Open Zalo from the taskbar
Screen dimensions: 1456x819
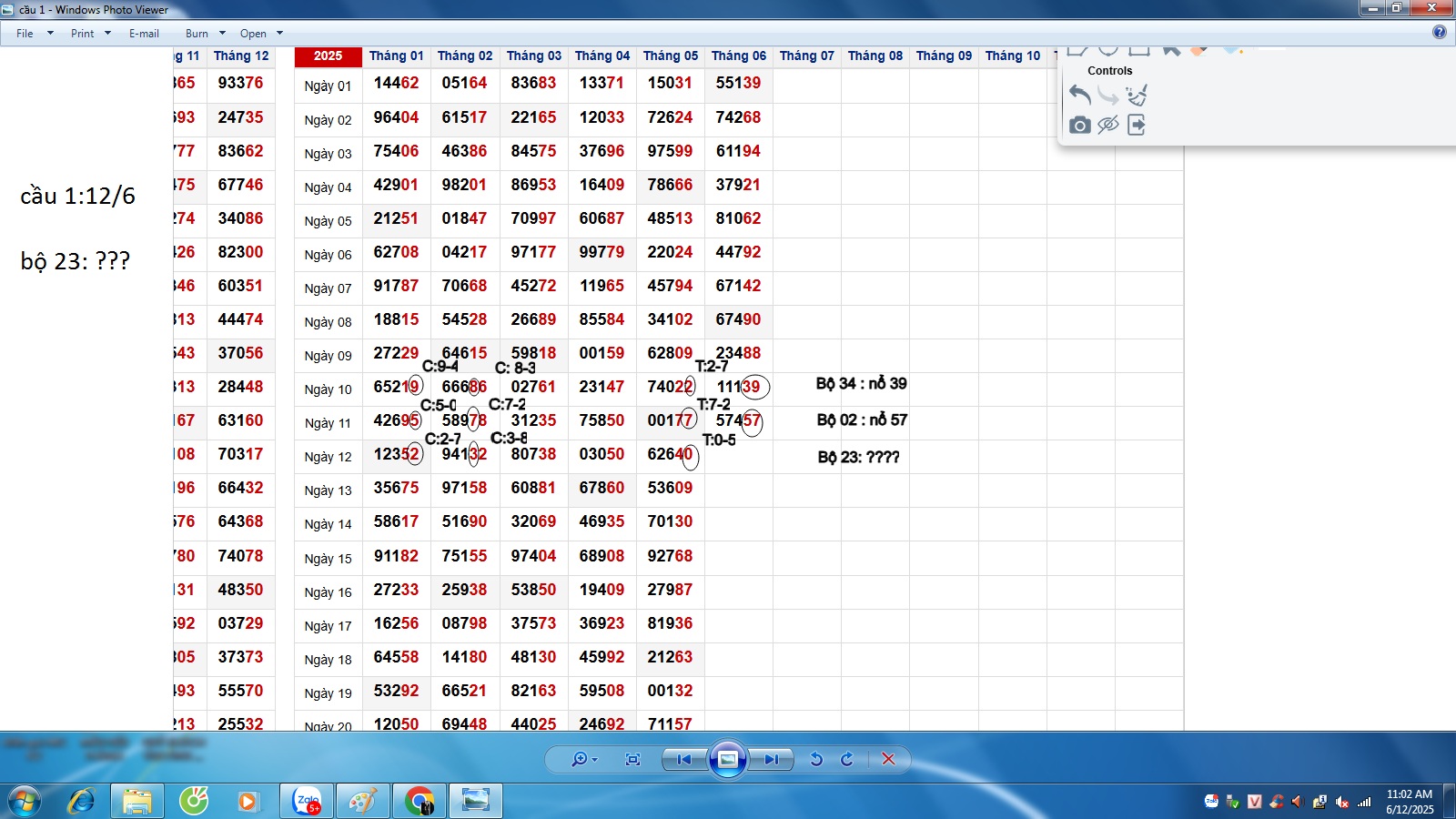(x=308, y=801)
